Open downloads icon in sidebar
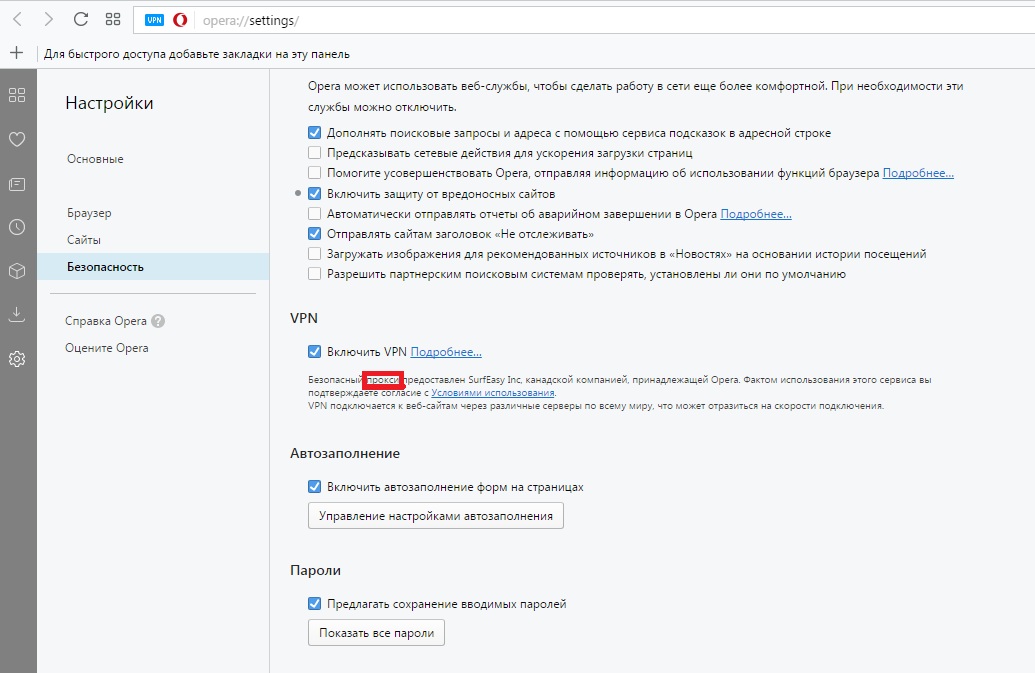Screen dimensions: 1035x673 (17, 314)
